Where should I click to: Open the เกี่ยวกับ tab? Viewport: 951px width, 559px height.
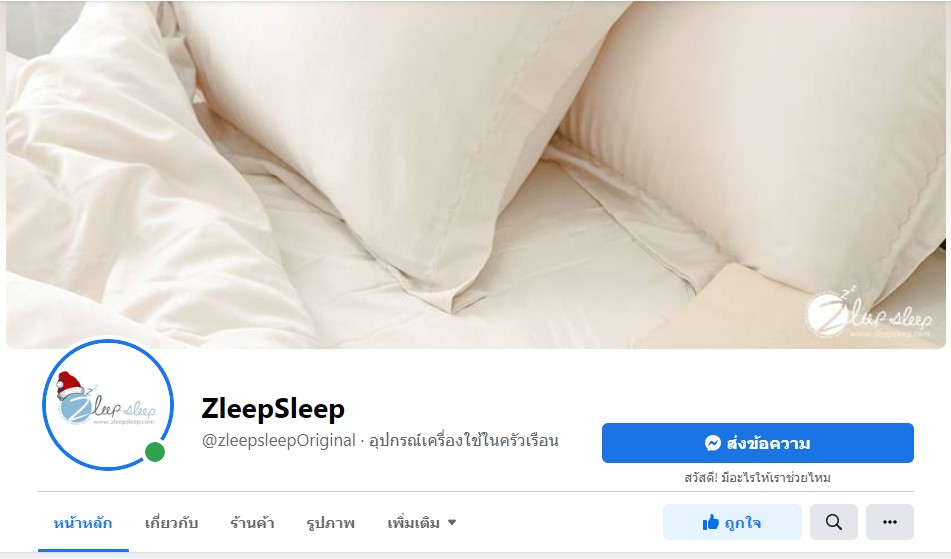172,523
